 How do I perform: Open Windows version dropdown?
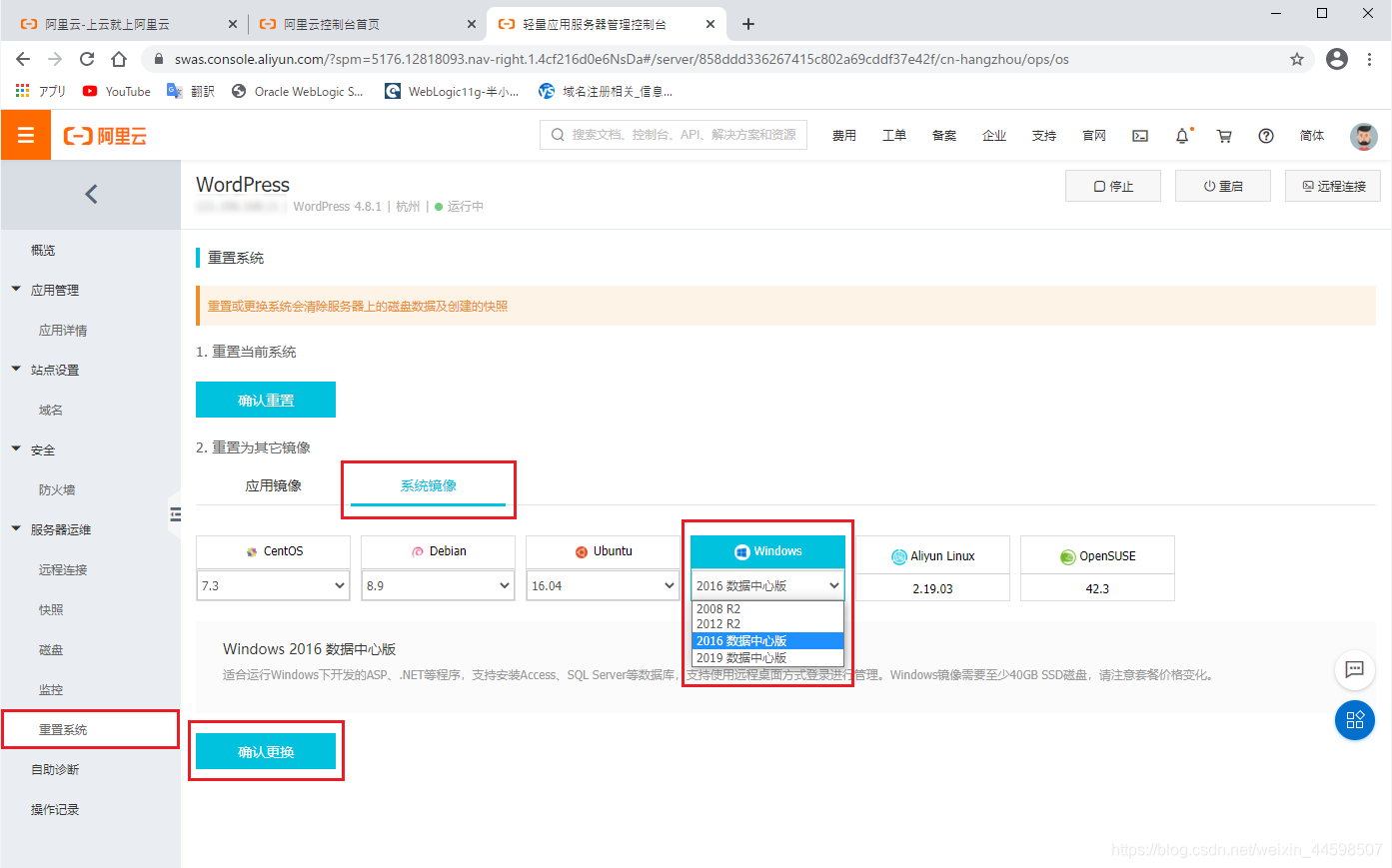768,585
